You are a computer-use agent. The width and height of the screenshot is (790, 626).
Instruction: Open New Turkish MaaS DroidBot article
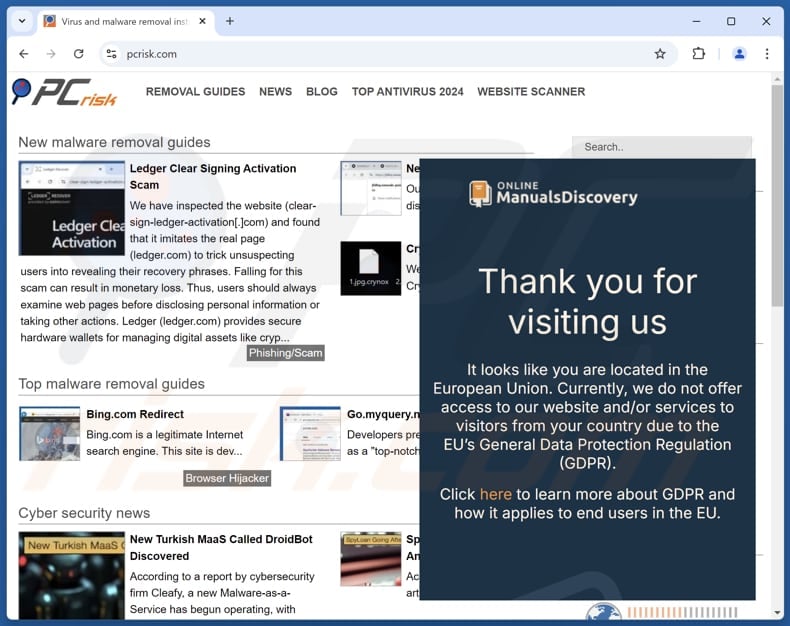click(221, 547)
